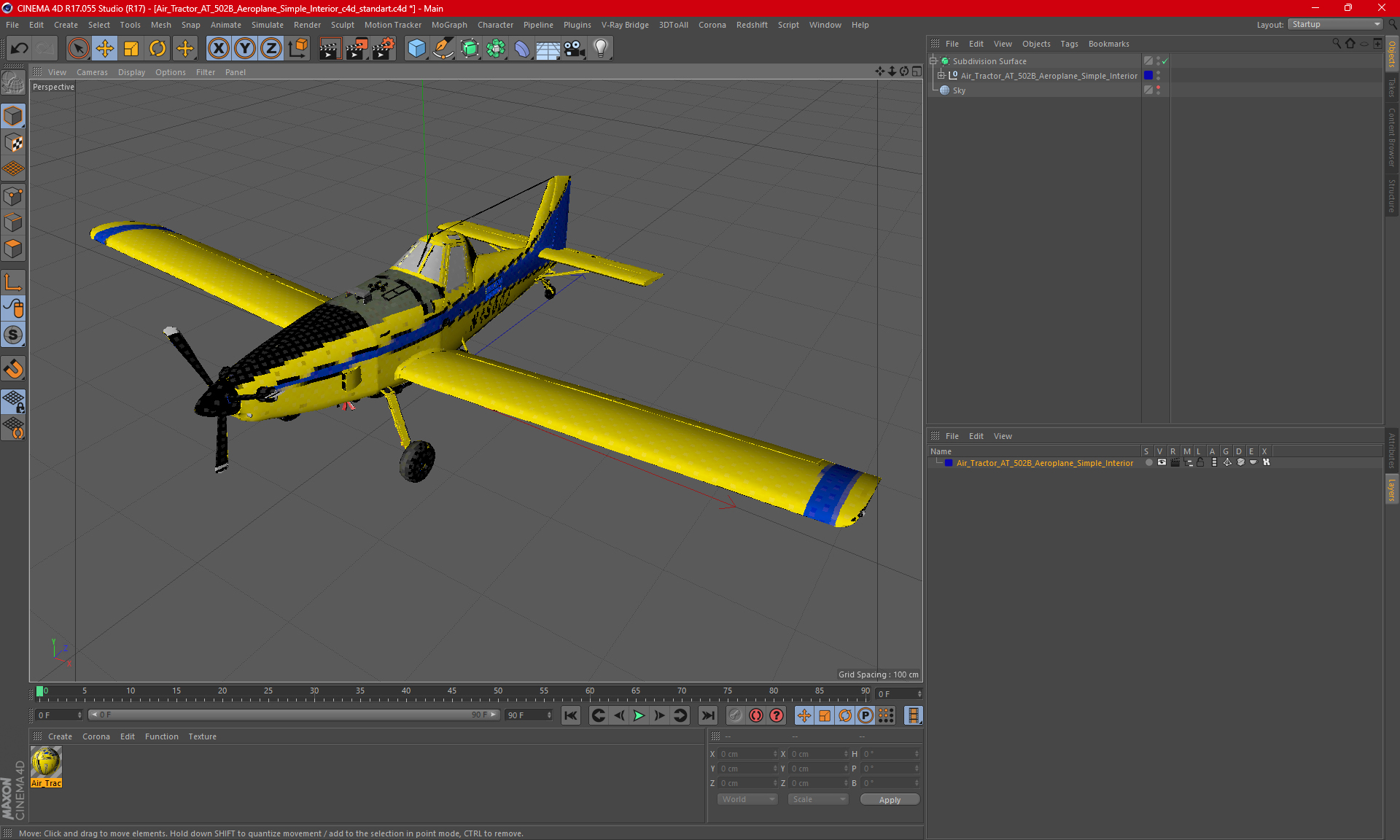Toggle the coordinate system icon
Image resolution: width=1400 pixels, height=840 pixels.
298,49
